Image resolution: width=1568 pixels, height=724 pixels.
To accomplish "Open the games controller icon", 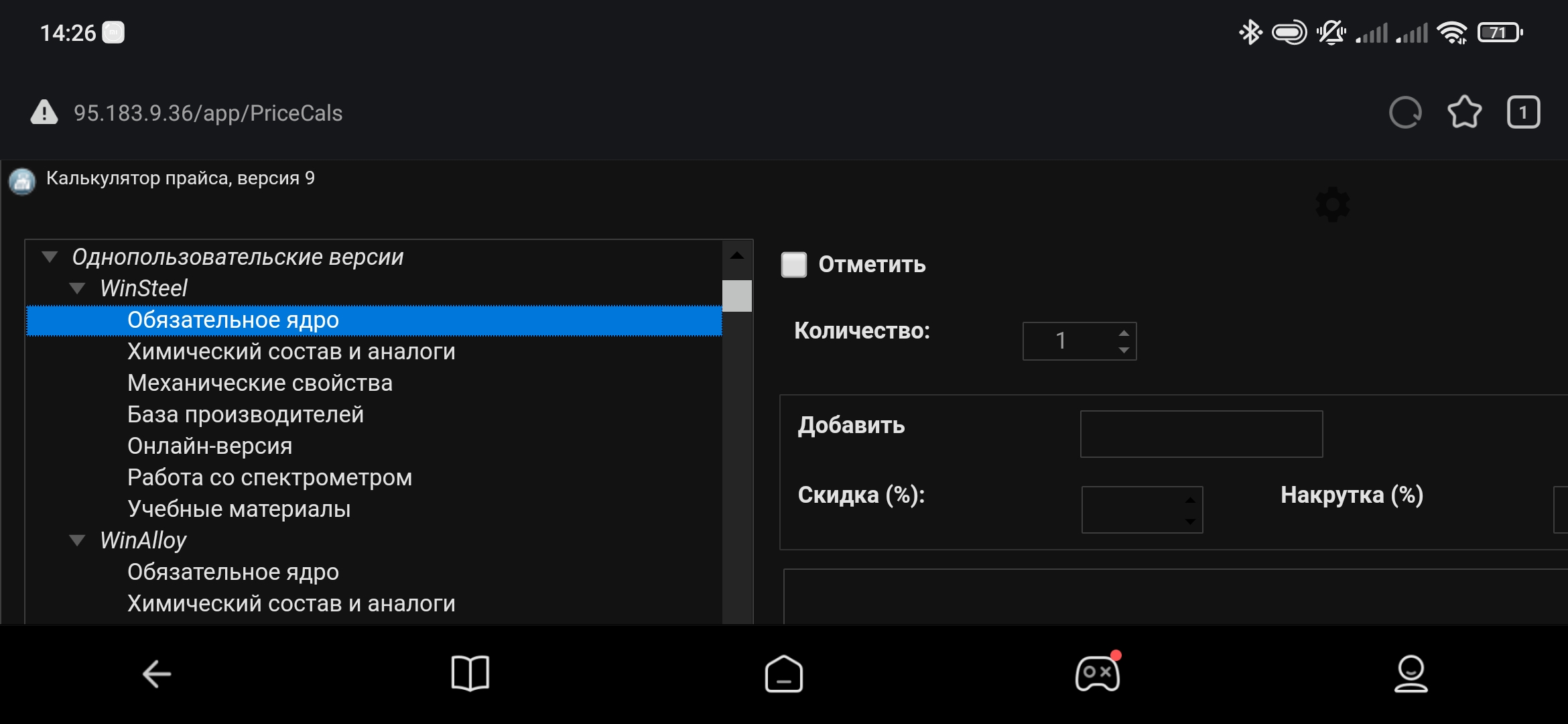I will pyautogui.click(x=1097, y=674).
